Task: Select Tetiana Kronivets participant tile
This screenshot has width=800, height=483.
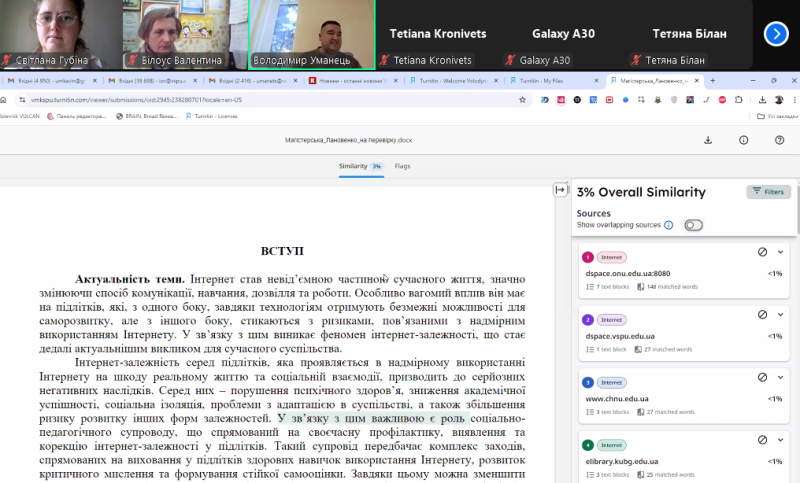Action: tap(438, 34)
